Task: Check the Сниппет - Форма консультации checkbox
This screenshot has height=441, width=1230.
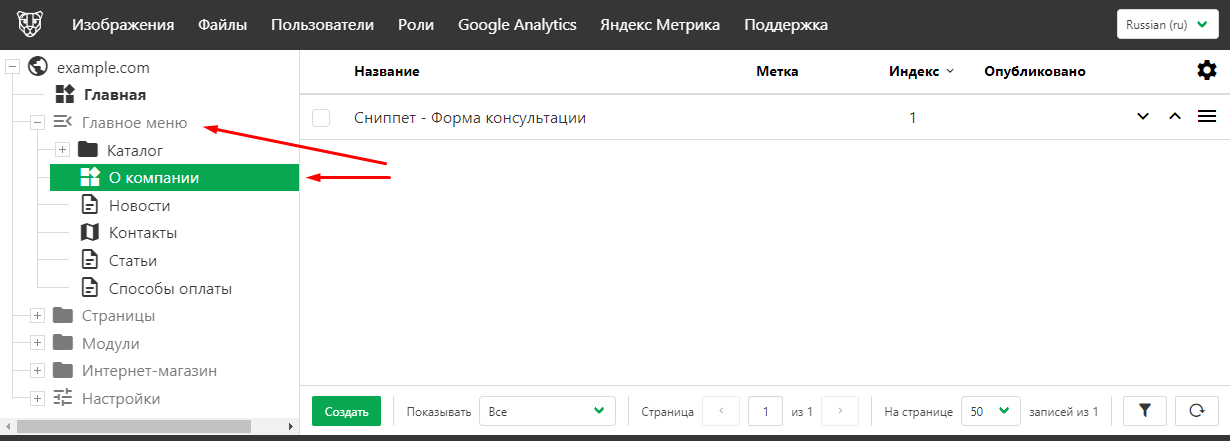Action: (x=321, y=118)
